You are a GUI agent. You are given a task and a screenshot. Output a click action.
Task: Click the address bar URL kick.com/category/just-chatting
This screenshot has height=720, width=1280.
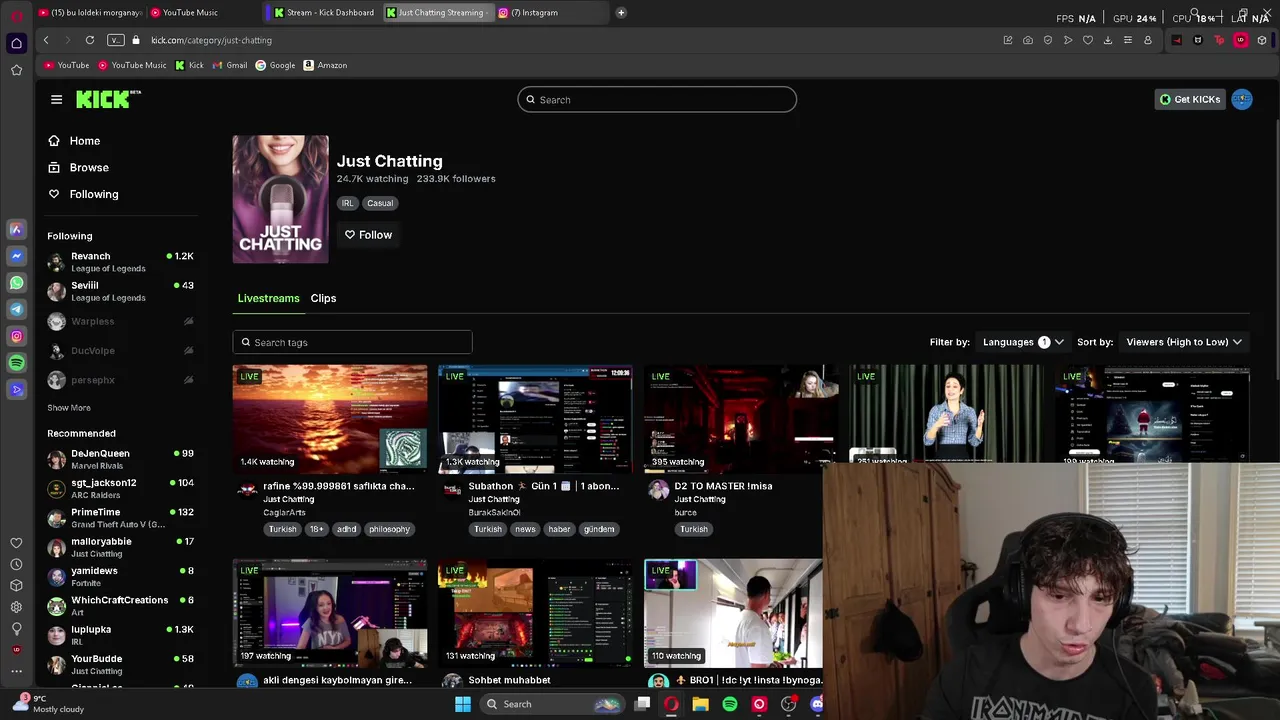[212, 40]
